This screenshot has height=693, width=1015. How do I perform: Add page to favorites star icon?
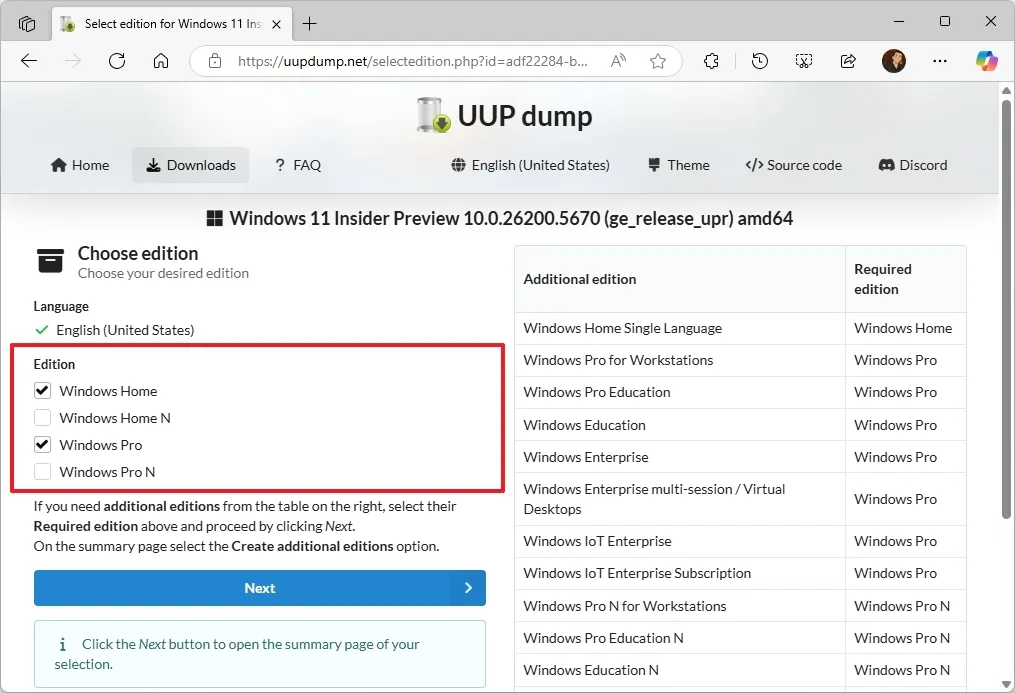(658, 61)
